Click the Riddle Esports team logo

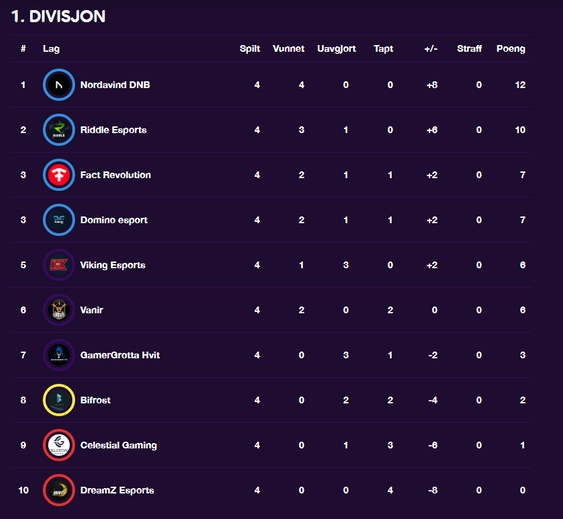tap(59, 130)
